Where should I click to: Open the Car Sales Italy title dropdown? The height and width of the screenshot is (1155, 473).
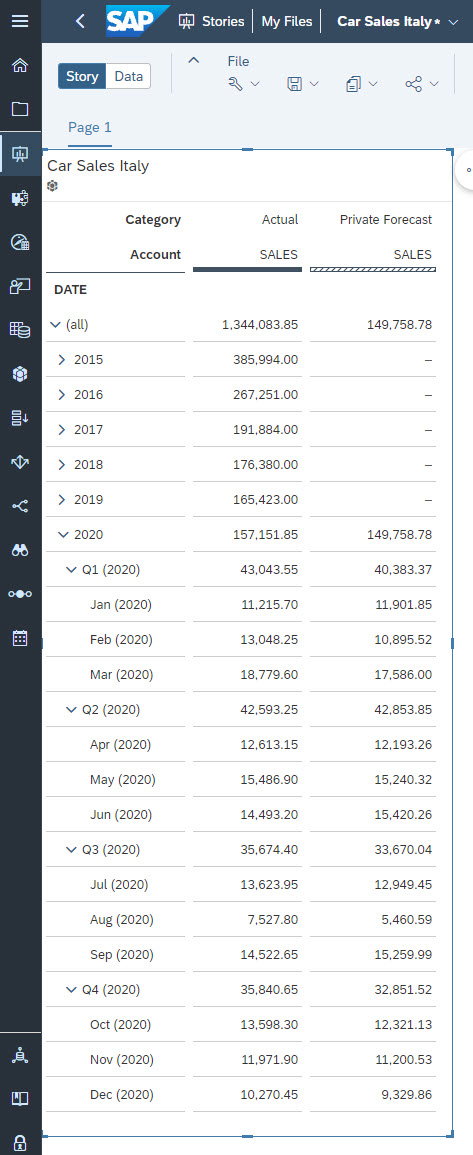(x=453, y=21)
